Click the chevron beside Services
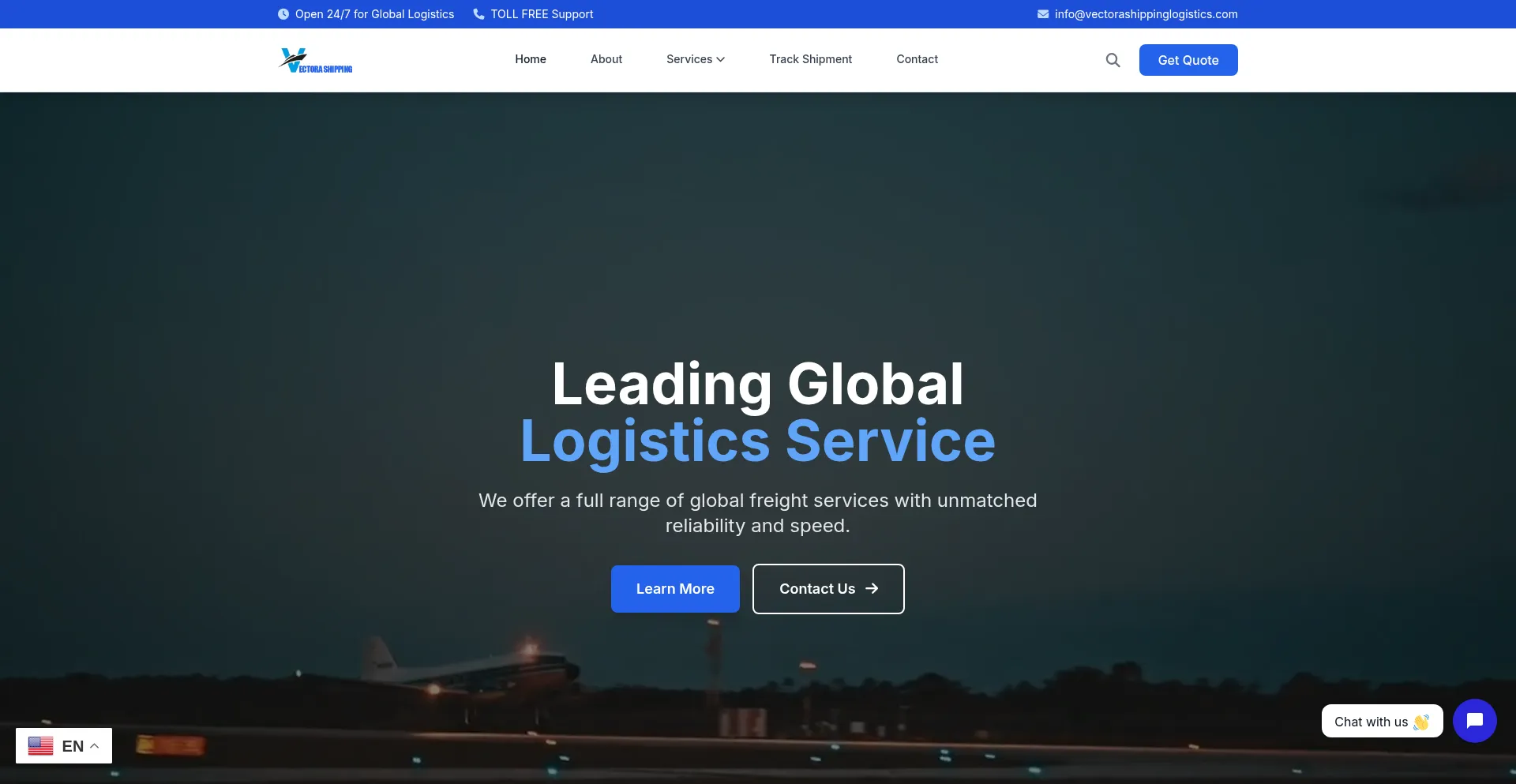The width and height of the screenshot is (1516, 784). pos(721,60)
